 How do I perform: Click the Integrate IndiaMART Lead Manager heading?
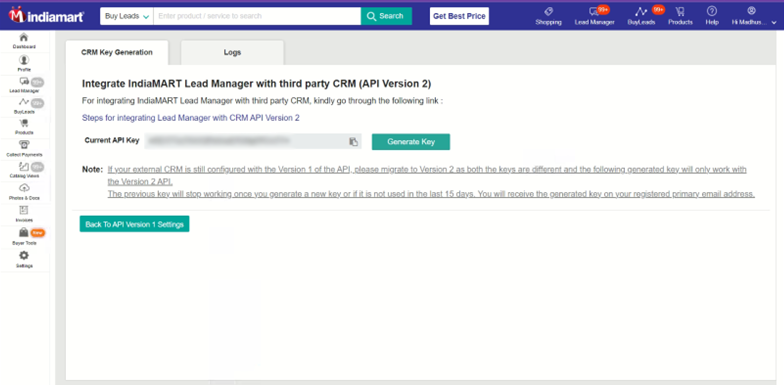[x=256, y=84]
